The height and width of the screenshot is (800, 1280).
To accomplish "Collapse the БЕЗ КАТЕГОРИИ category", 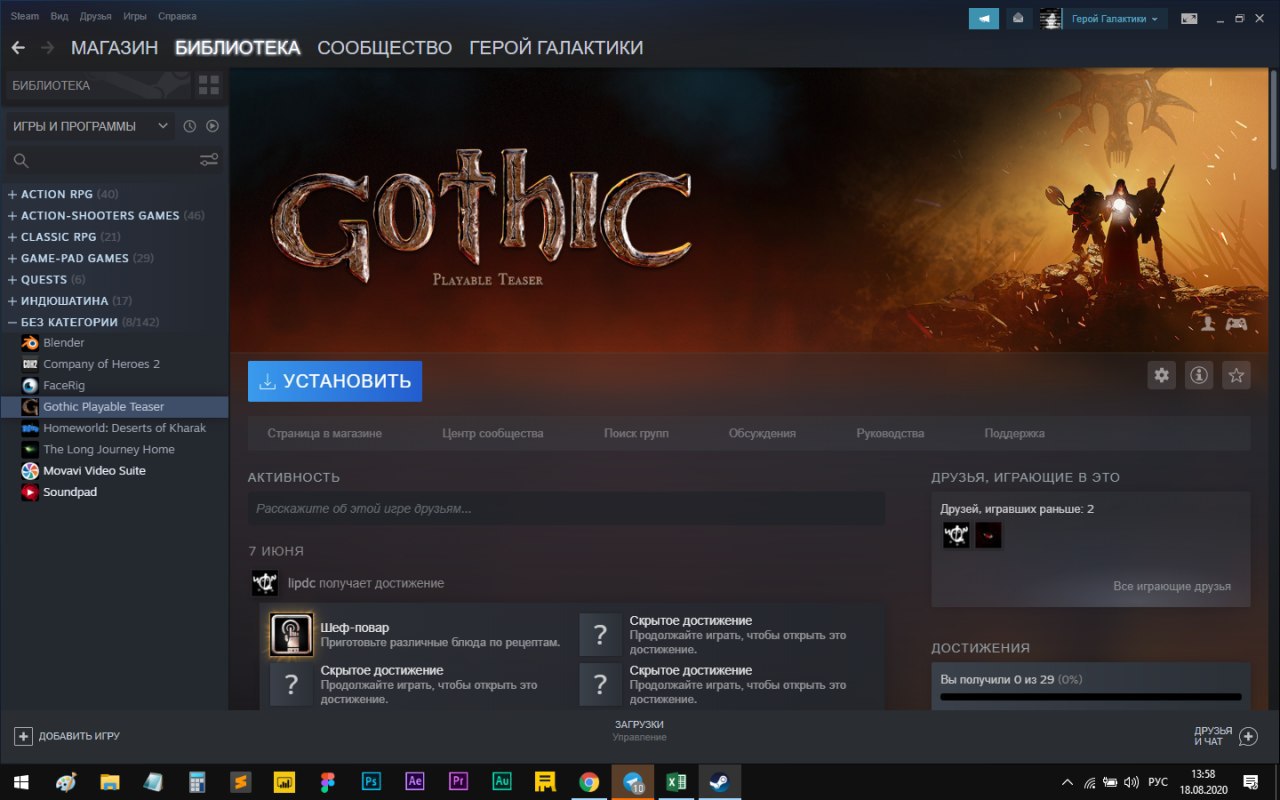I will pyautogui.click(x=12, y=322).
